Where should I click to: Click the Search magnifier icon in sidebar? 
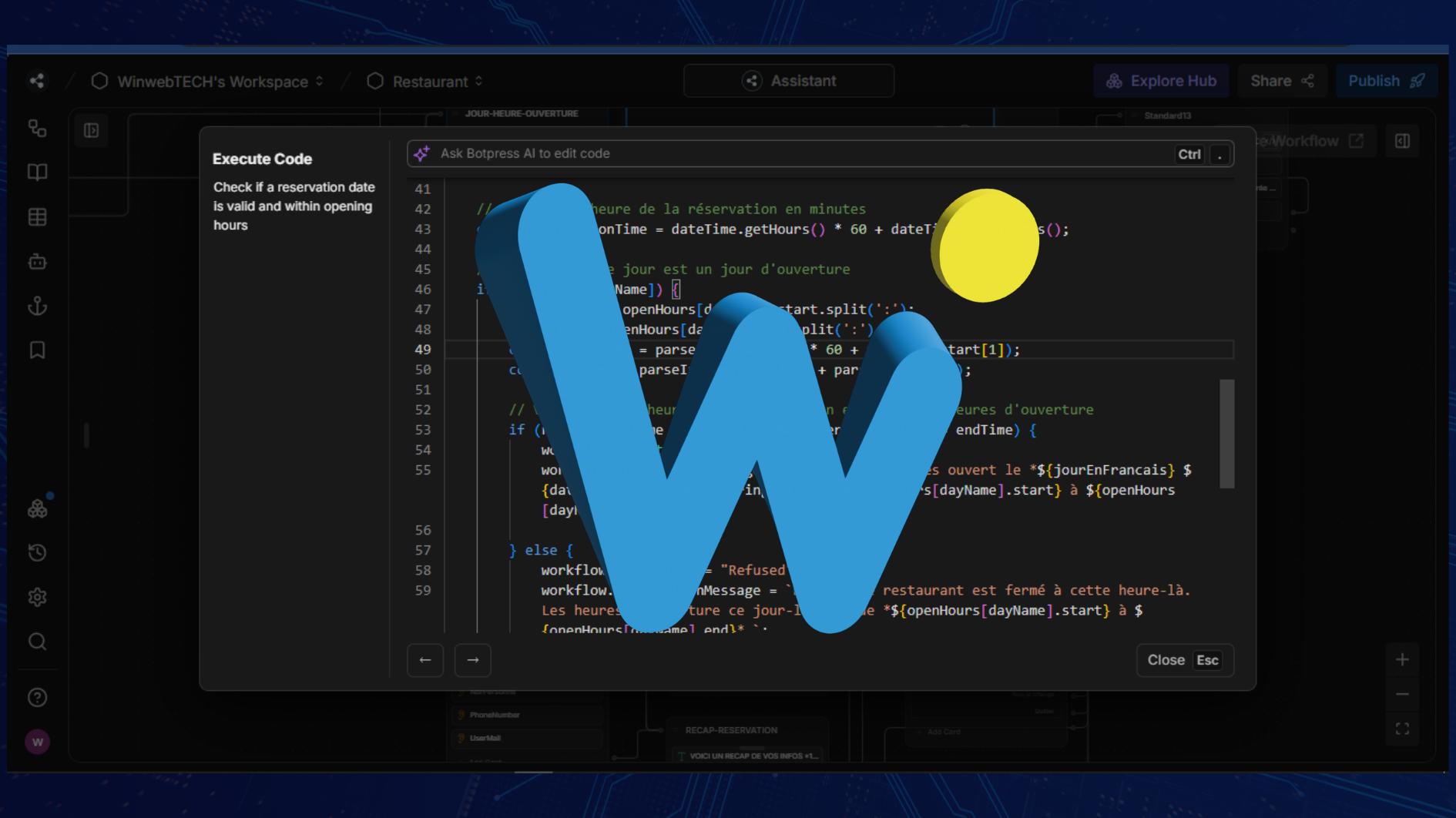pyautogui.click(x=37, y=642)
